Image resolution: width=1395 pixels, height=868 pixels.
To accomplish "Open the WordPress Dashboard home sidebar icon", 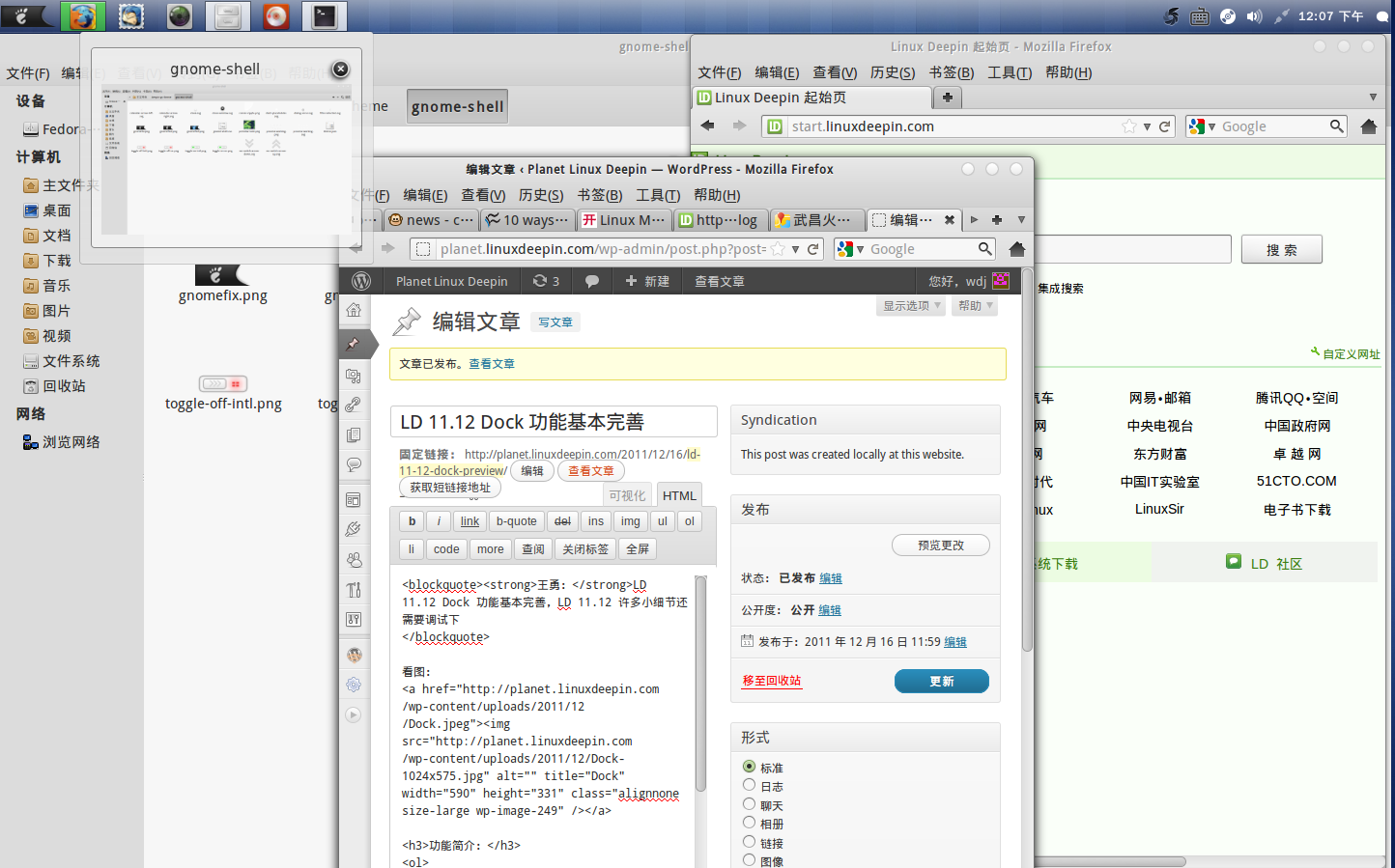I will point(354,310).
